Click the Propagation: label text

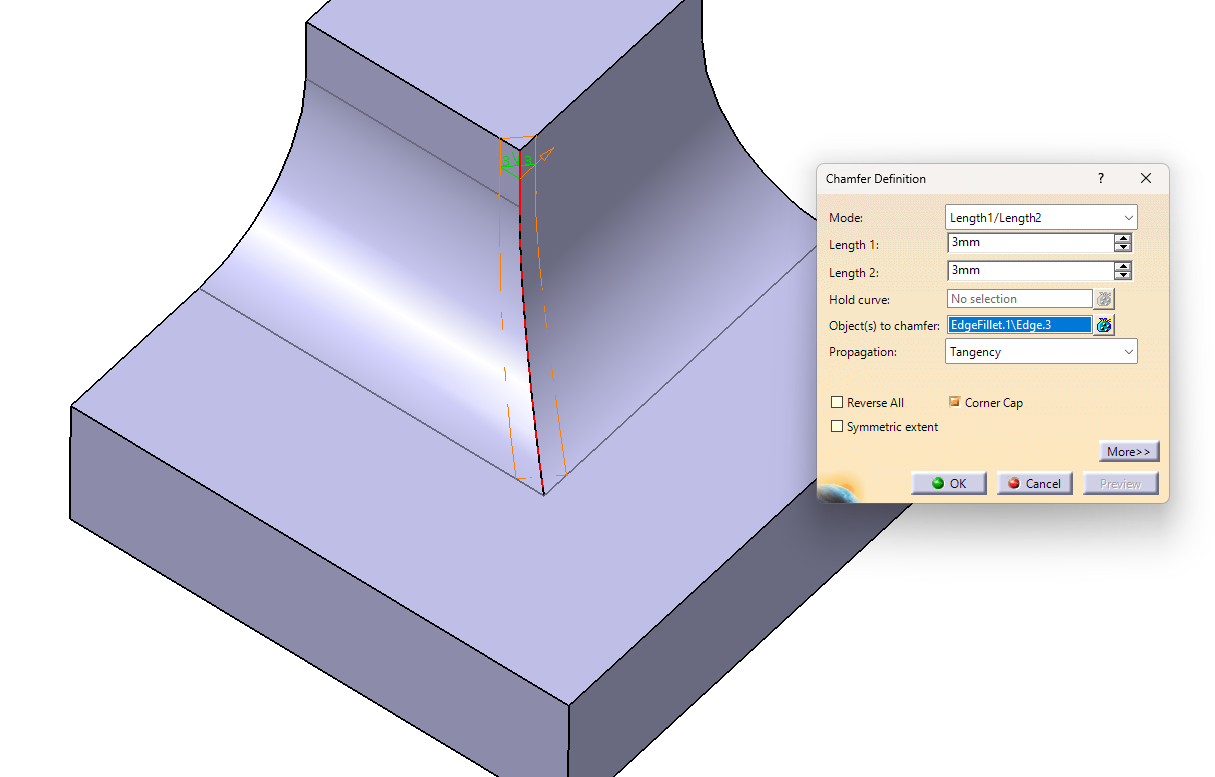[863, 353]
